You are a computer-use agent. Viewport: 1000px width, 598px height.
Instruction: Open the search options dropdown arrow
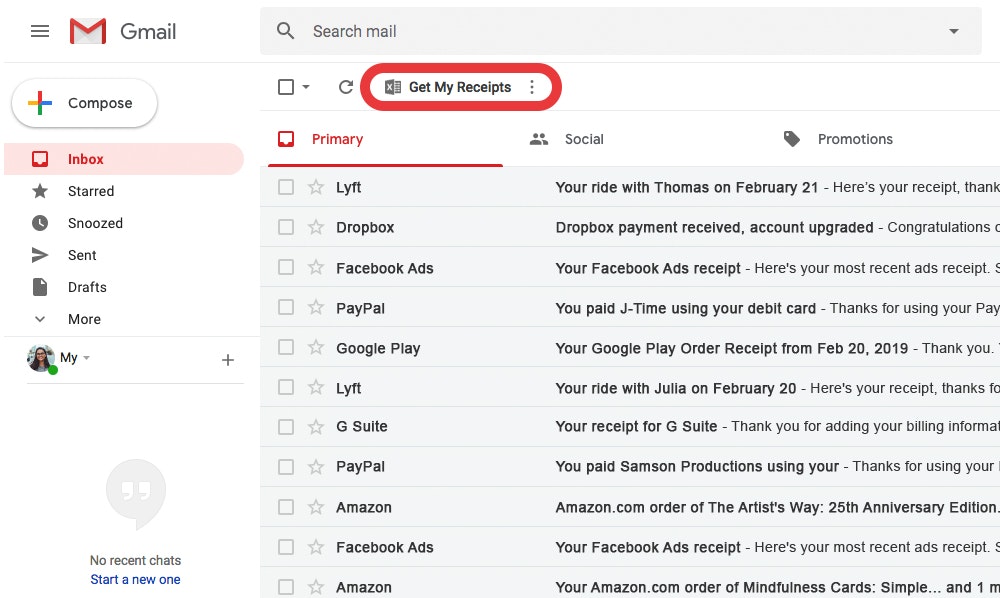[953, 31]
